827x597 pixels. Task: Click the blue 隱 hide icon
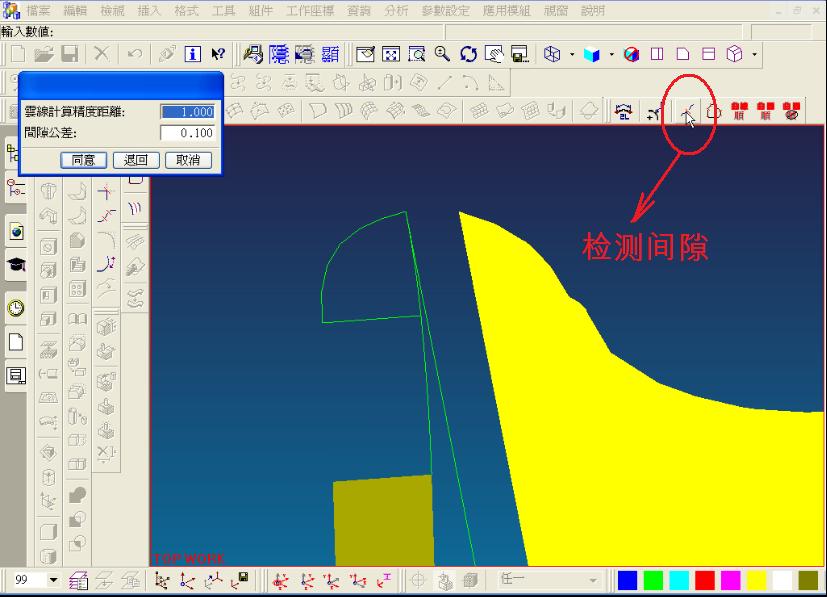(279, 54)
